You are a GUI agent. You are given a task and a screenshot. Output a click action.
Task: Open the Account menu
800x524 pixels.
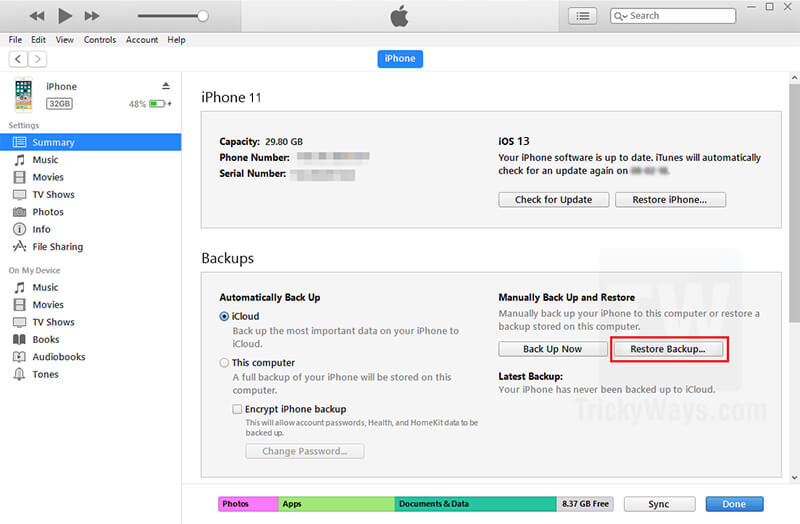point(142,40)
